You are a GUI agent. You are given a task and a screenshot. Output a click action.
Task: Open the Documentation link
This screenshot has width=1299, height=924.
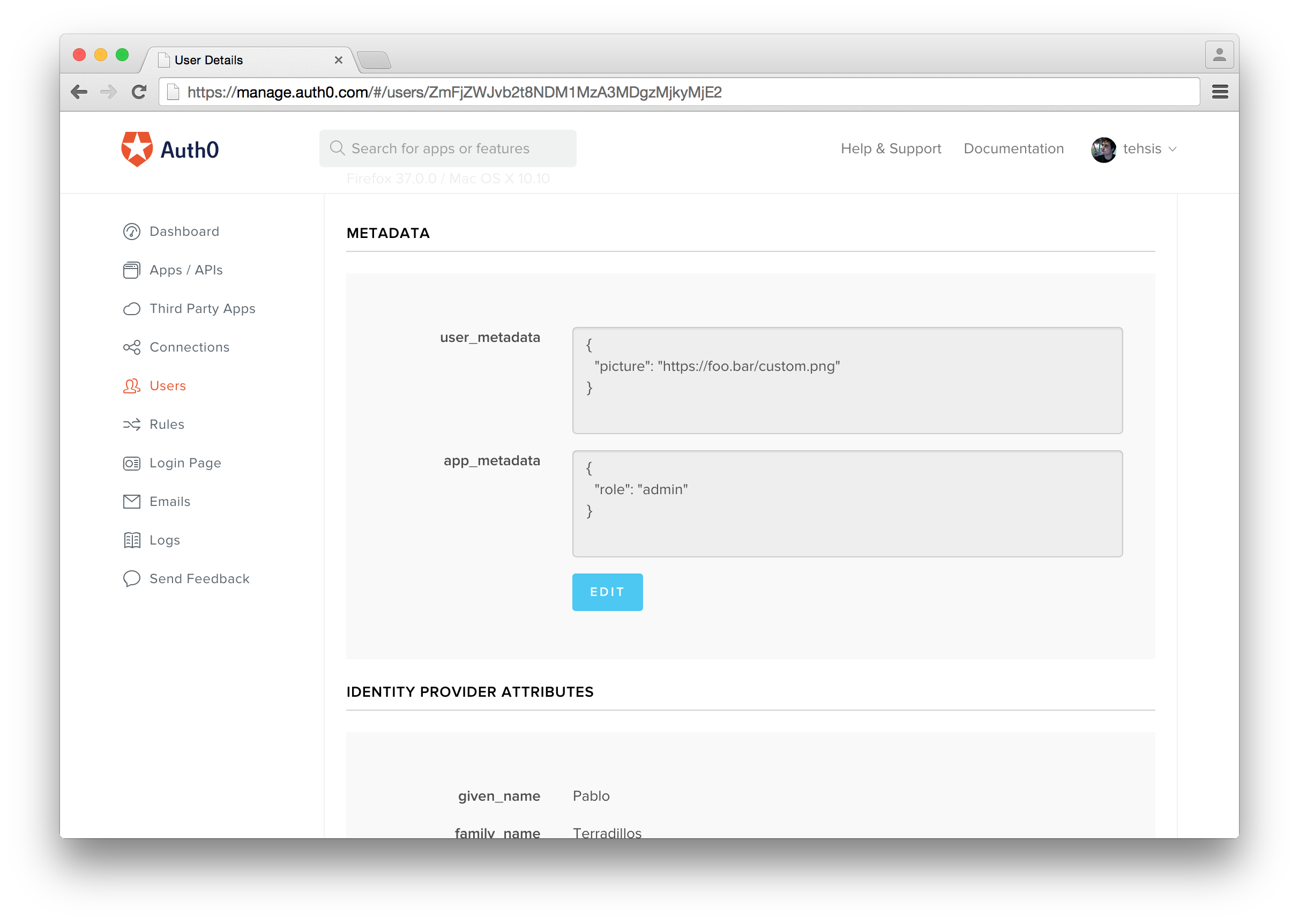coord(1013,148)
